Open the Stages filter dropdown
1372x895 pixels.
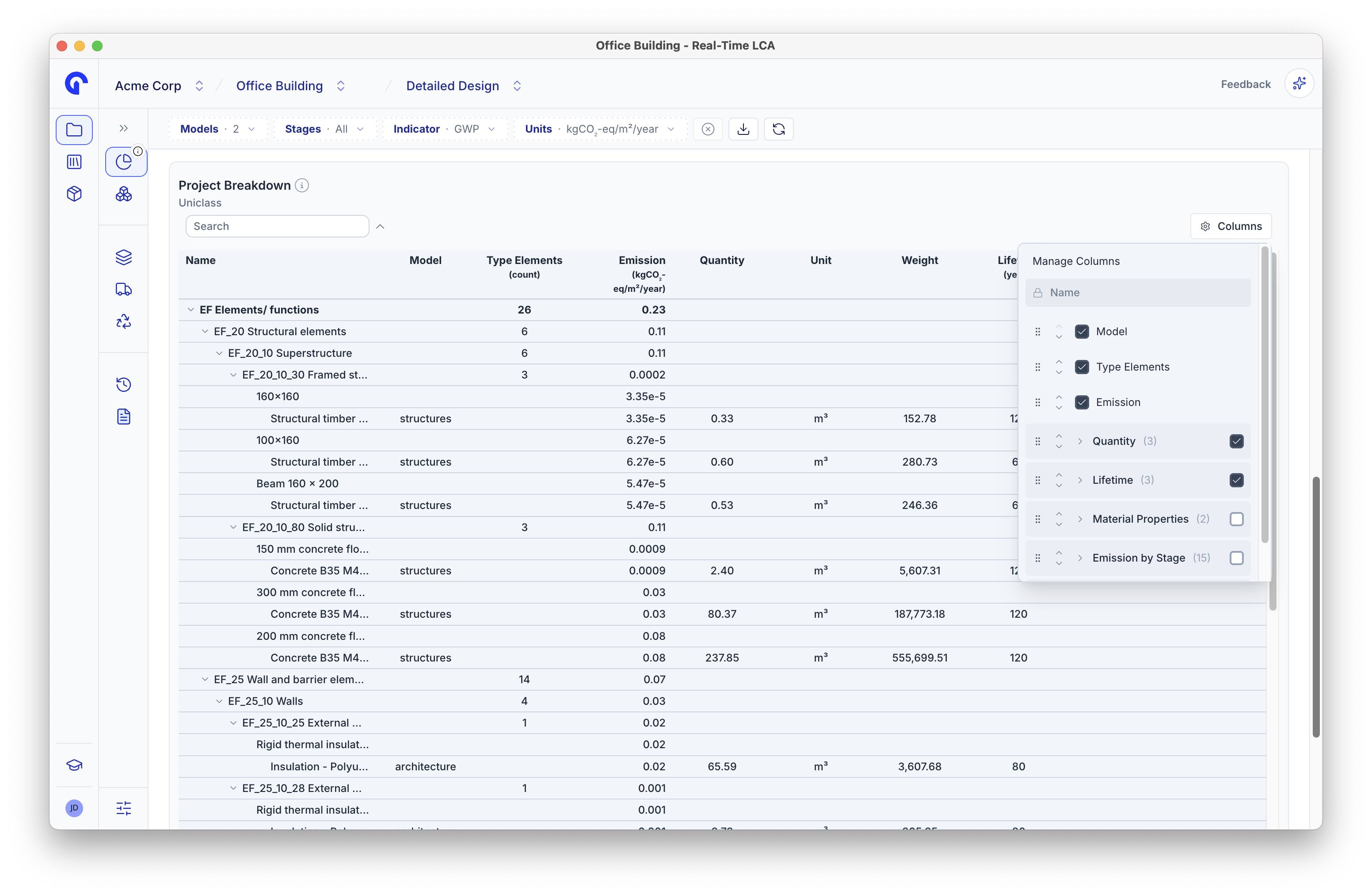[x=324, y=129]
